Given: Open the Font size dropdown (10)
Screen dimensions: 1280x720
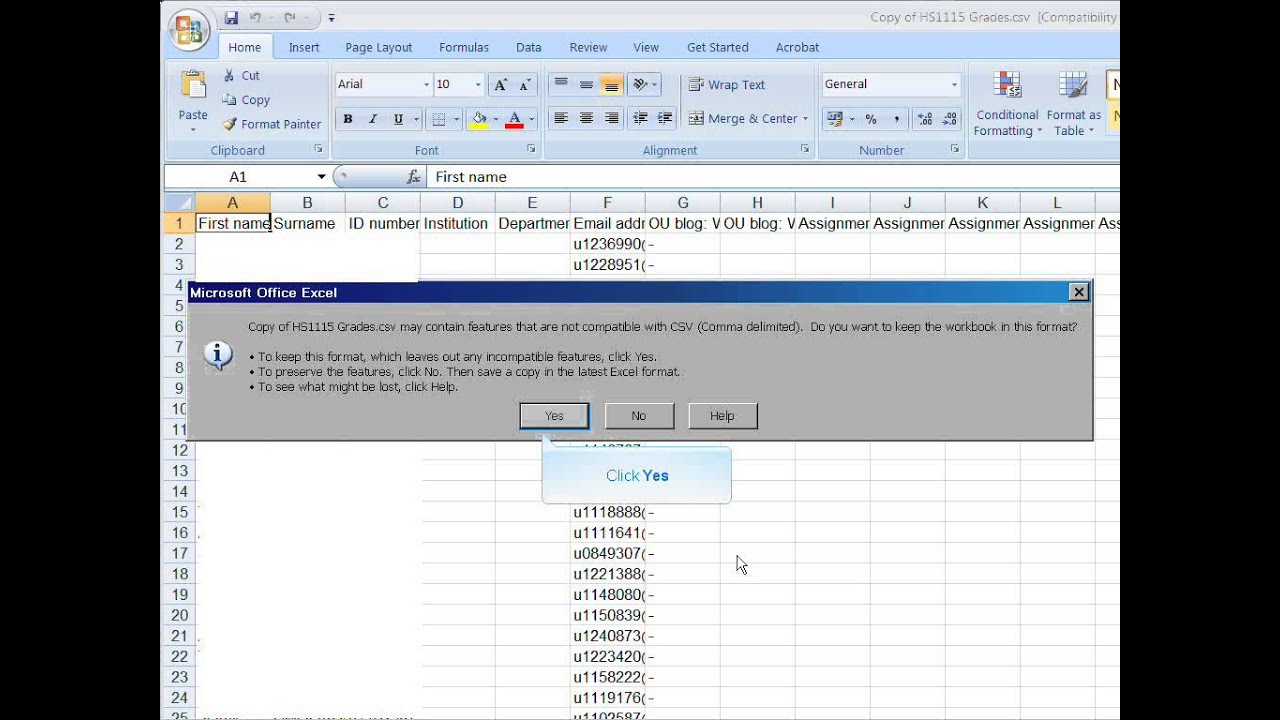Looking at the screenshot, I should click(x=478, y=85).
